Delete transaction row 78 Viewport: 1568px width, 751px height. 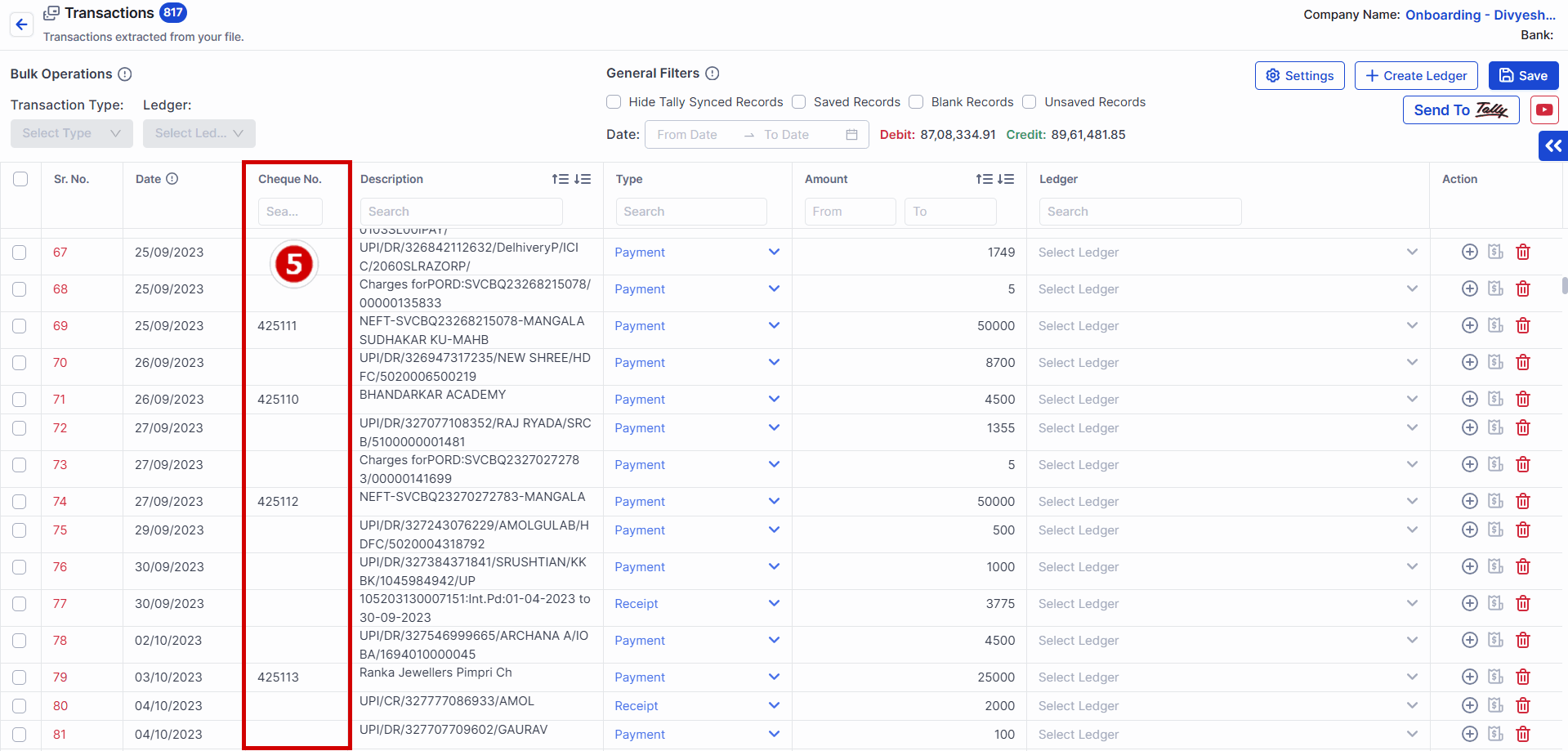pos(1523,640)
